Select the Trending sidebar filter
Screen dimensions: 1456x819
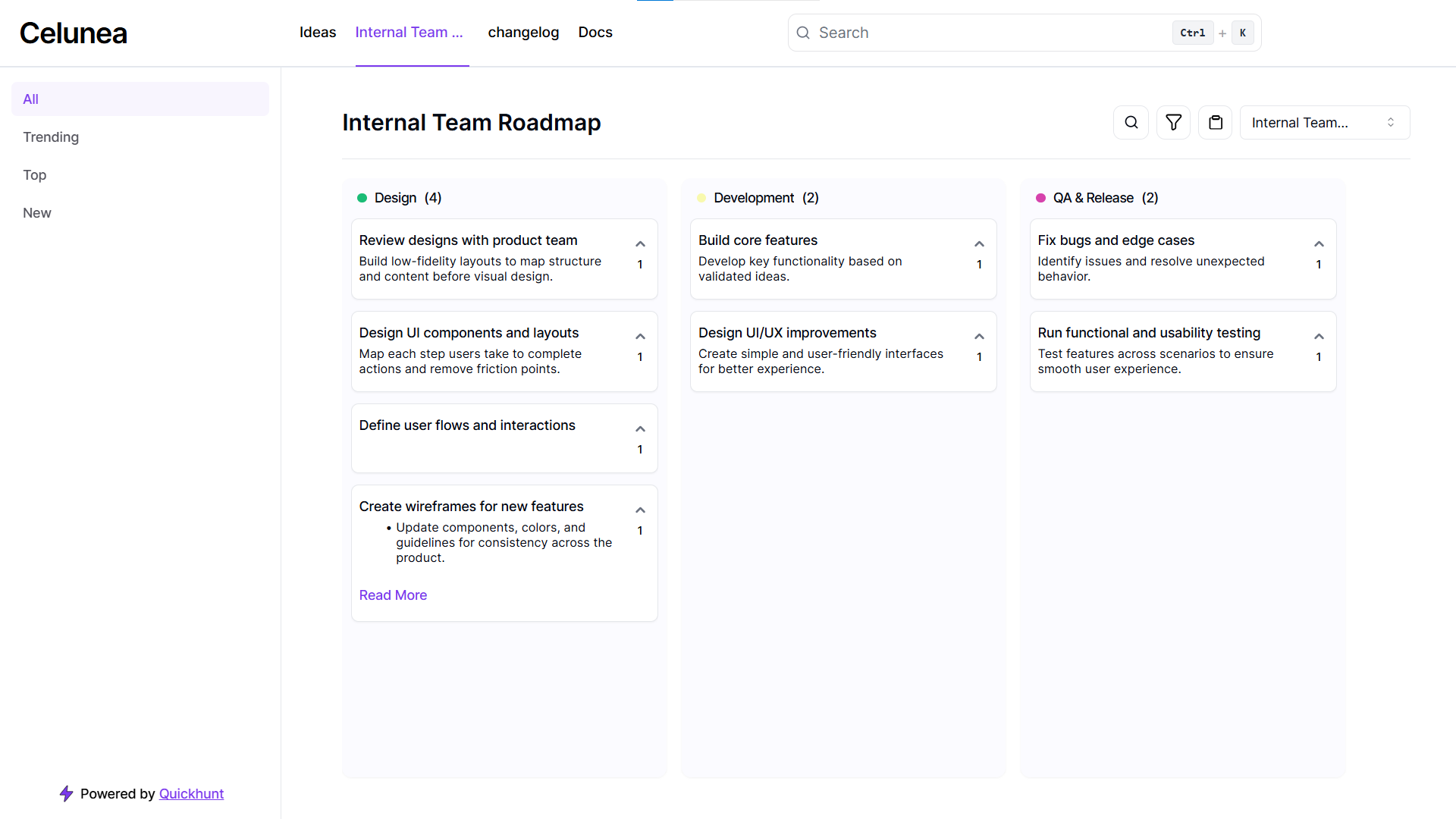coord(140,137)
